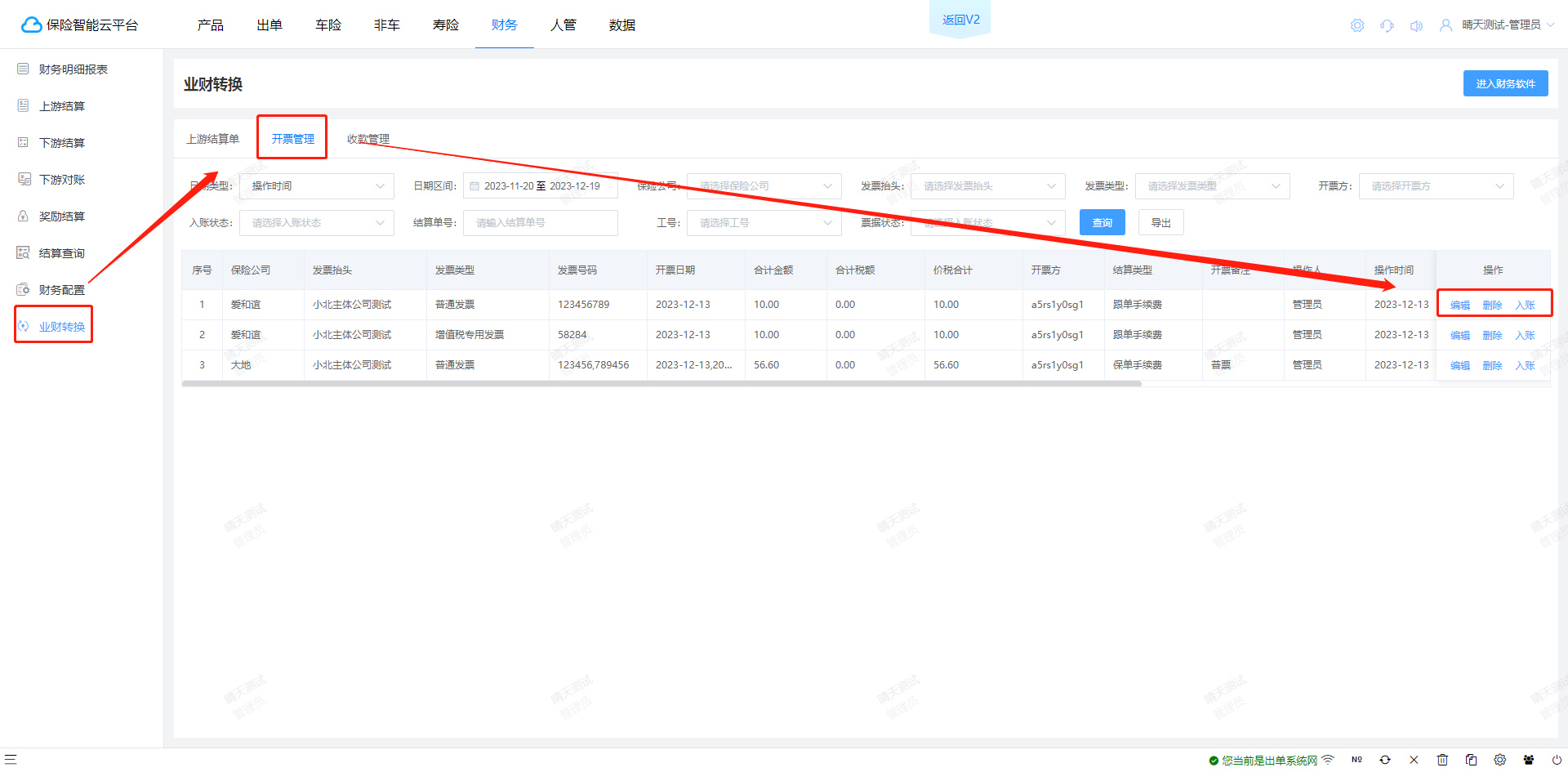Click the cloud logo of 保险智能云平台

[31, 25]
